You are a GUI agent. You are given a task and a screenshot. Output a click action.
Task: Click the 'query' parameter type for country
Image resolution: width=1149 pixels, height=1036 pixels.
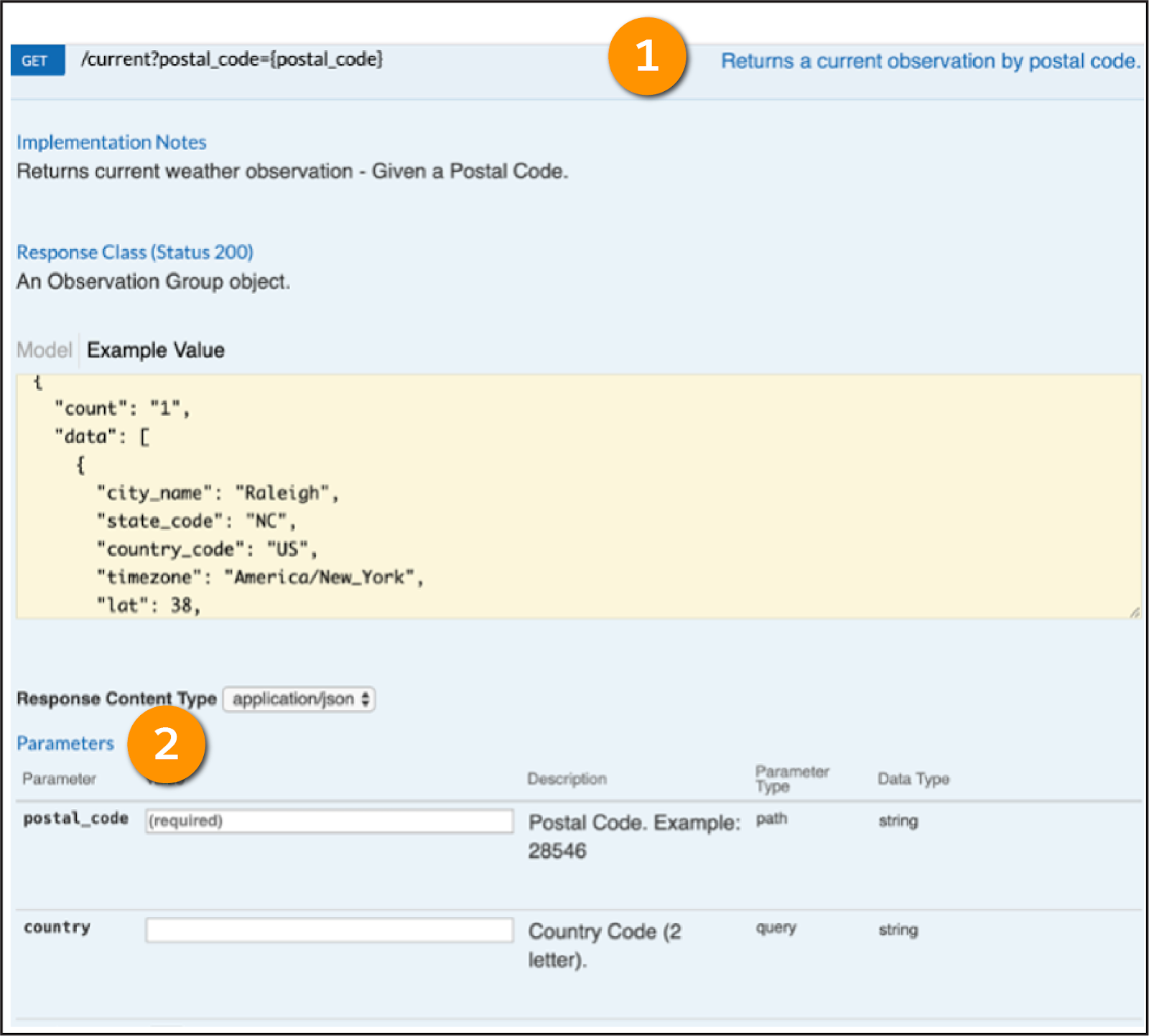(x=774, y=928)
